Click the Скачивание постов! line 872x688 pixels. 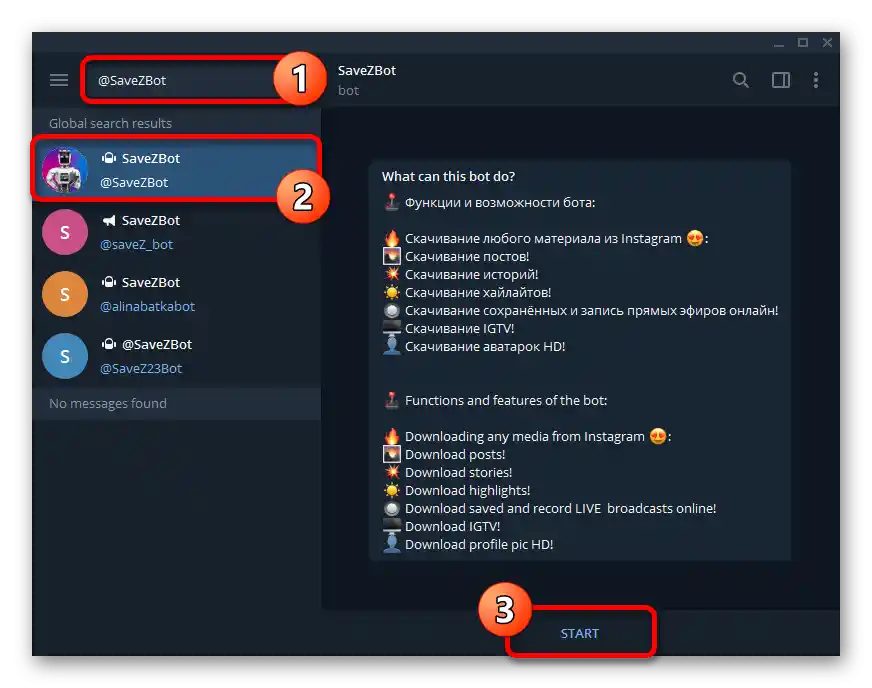tap(467, 256)
